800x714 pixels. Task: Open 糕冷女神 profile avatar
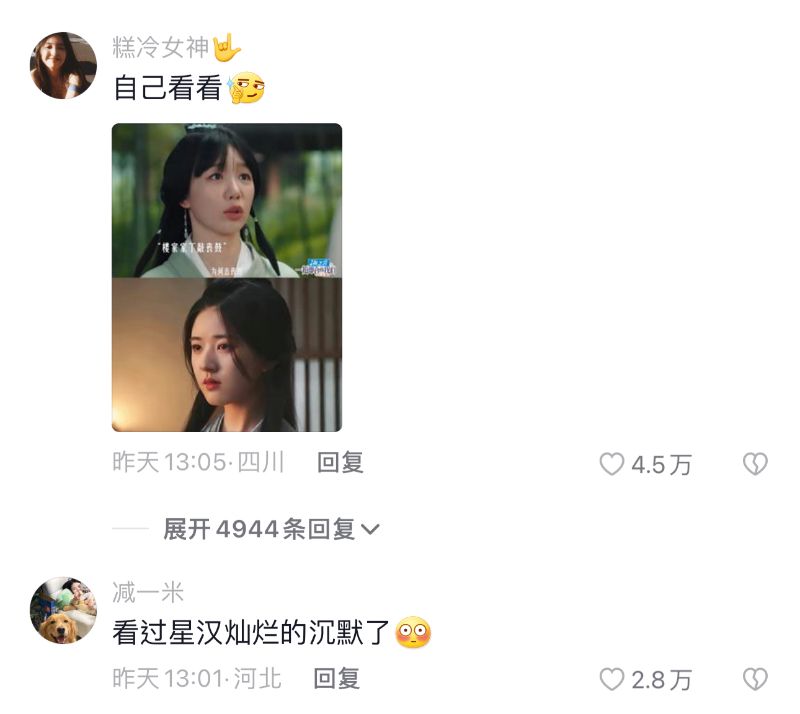tap(63, 65)
